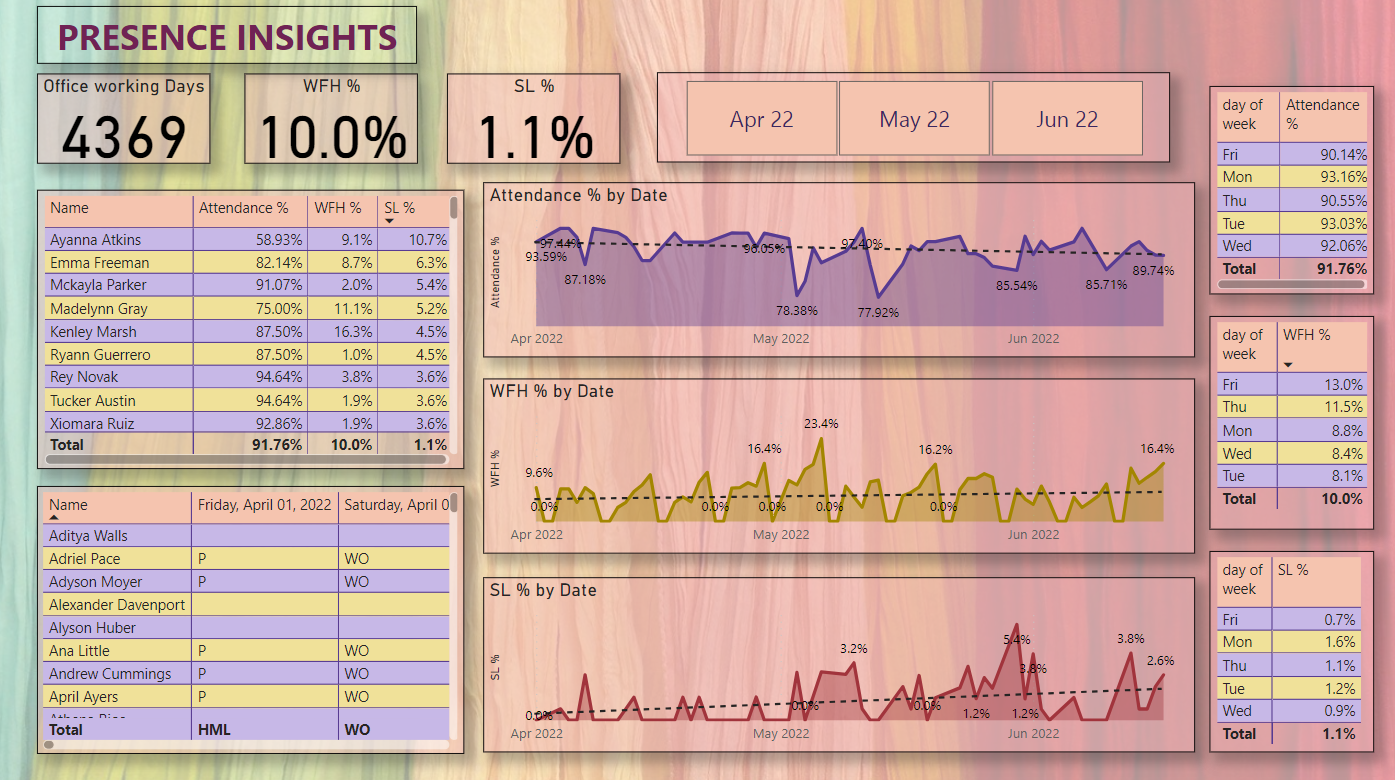Click the 5.4% spike on SL chart

tap(1017, 625)
